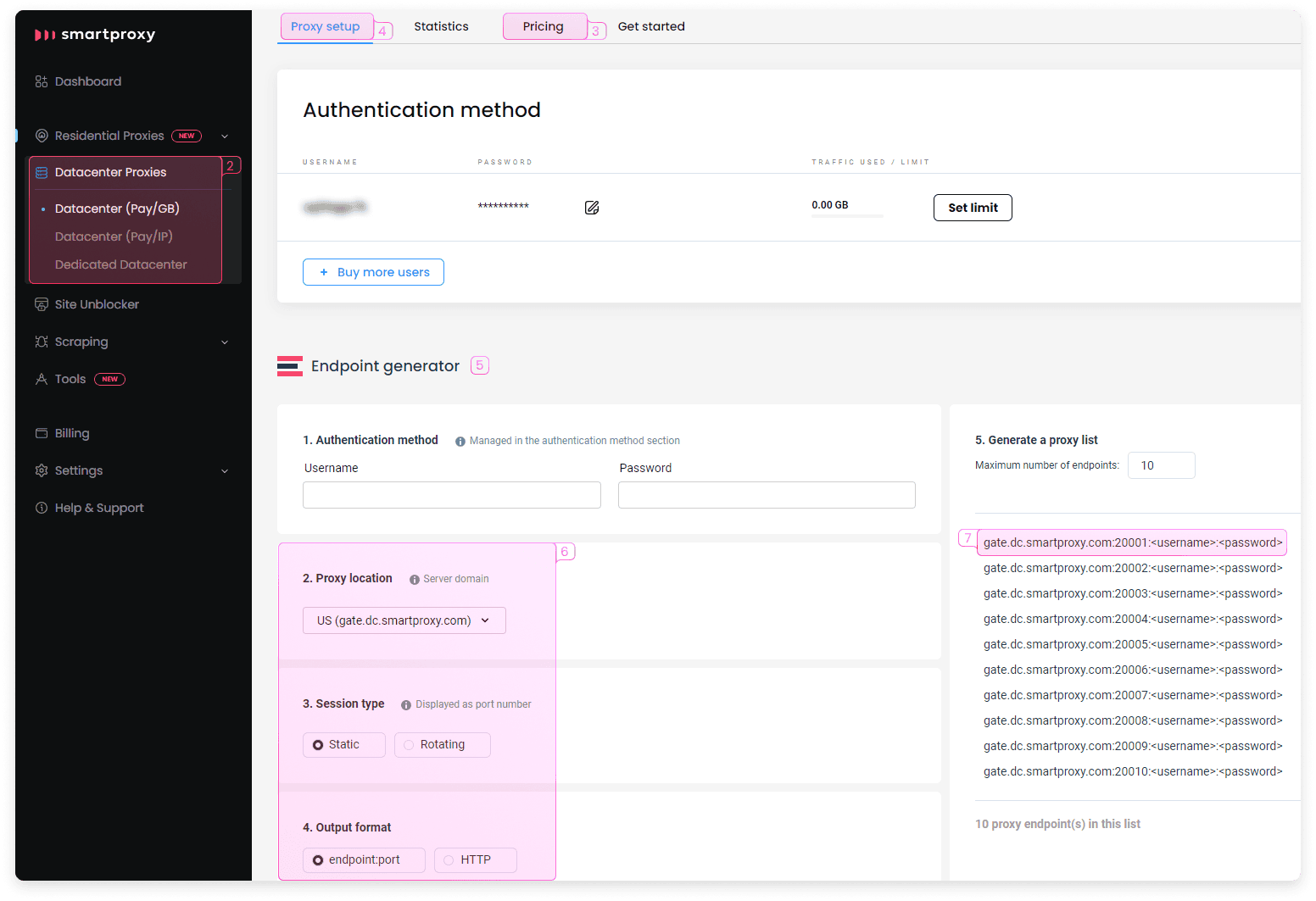
Task: Click the smartproxy logo
Action: (x=95, y=35)
